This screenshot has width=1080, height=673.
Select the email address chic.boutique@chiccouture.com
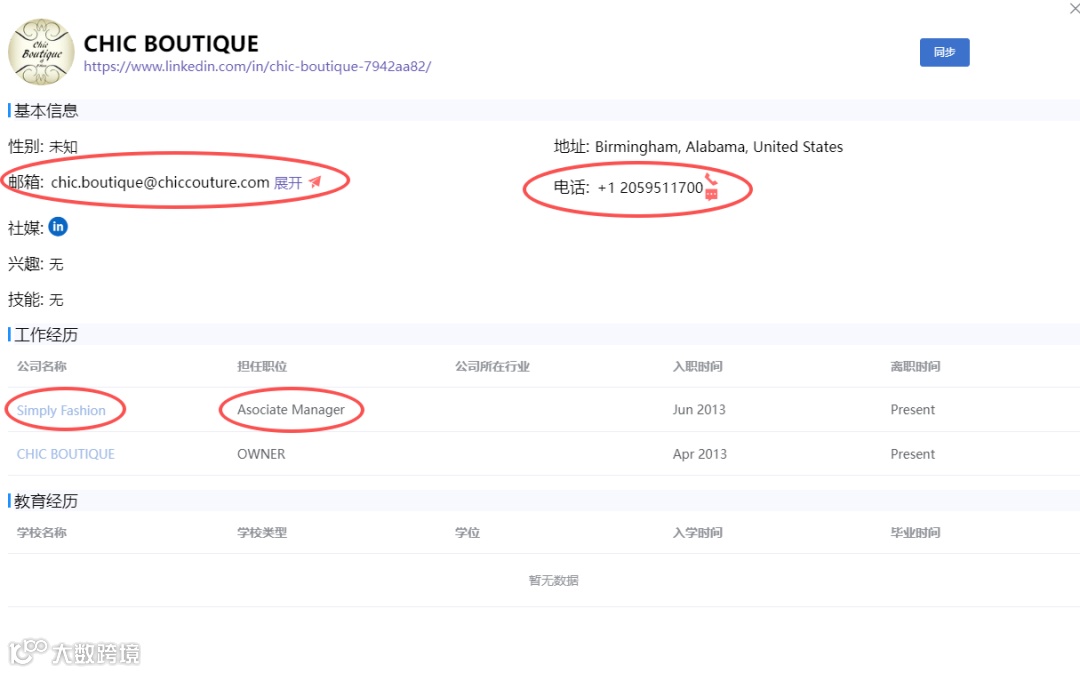point(160,183)
